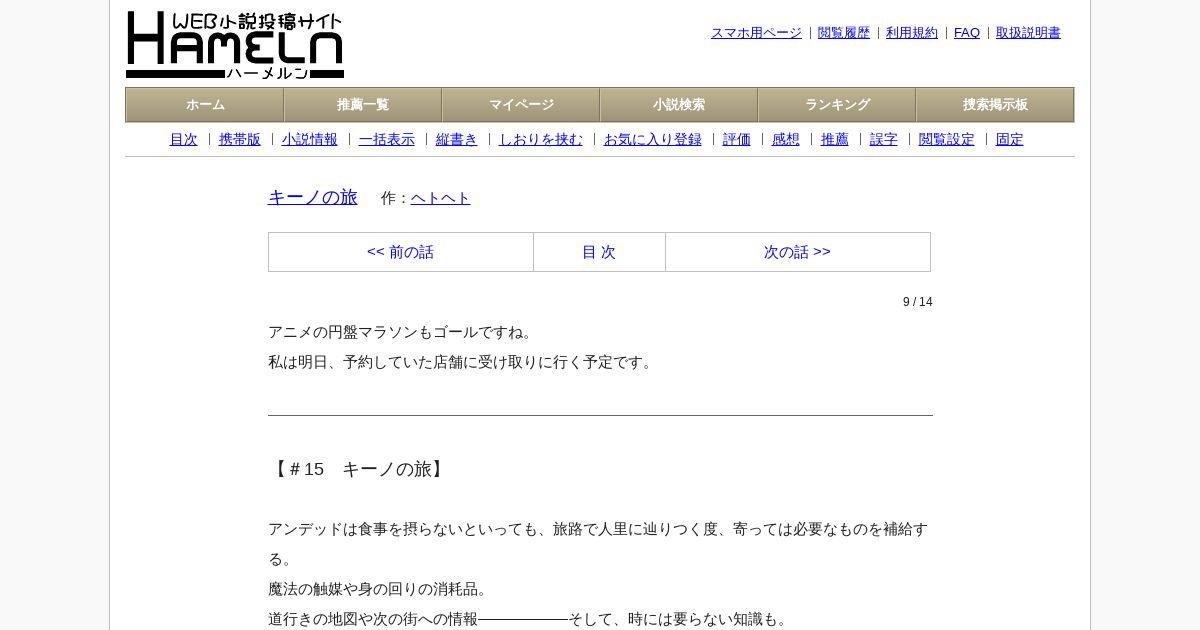This screenshot has height=630, width=1200.
Task: Click 固定 in the sub menu
Action: click(1010, 140)
